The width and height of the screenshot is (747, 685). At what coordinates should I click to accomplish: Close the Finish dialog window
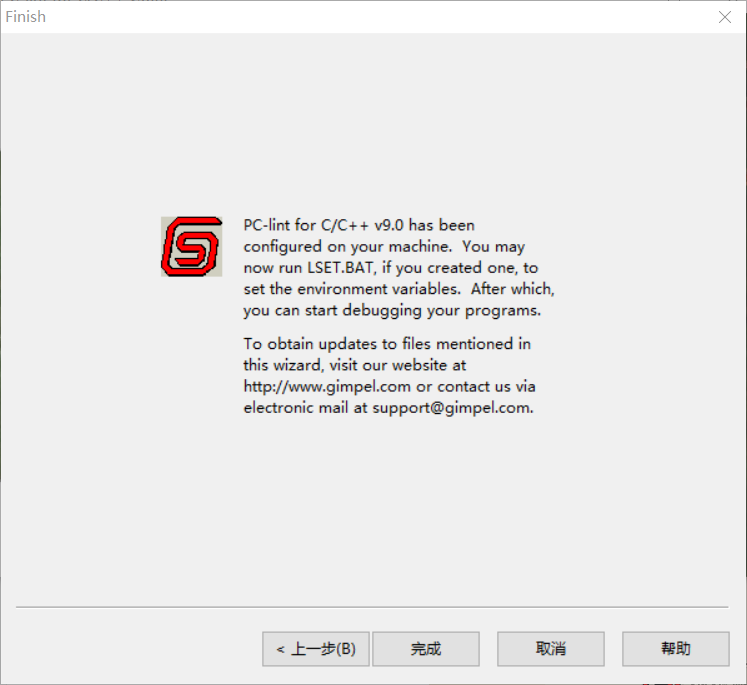[725, 17]
